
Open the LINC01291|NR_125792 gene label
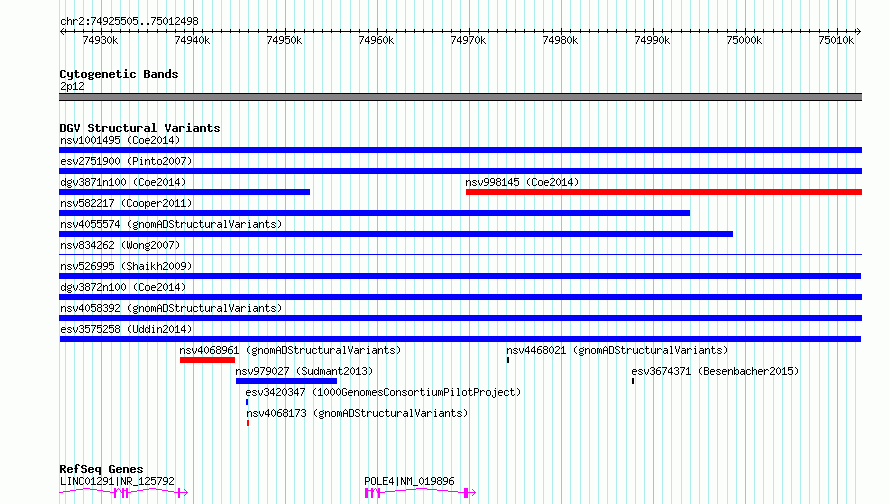[x=117, y=481]
